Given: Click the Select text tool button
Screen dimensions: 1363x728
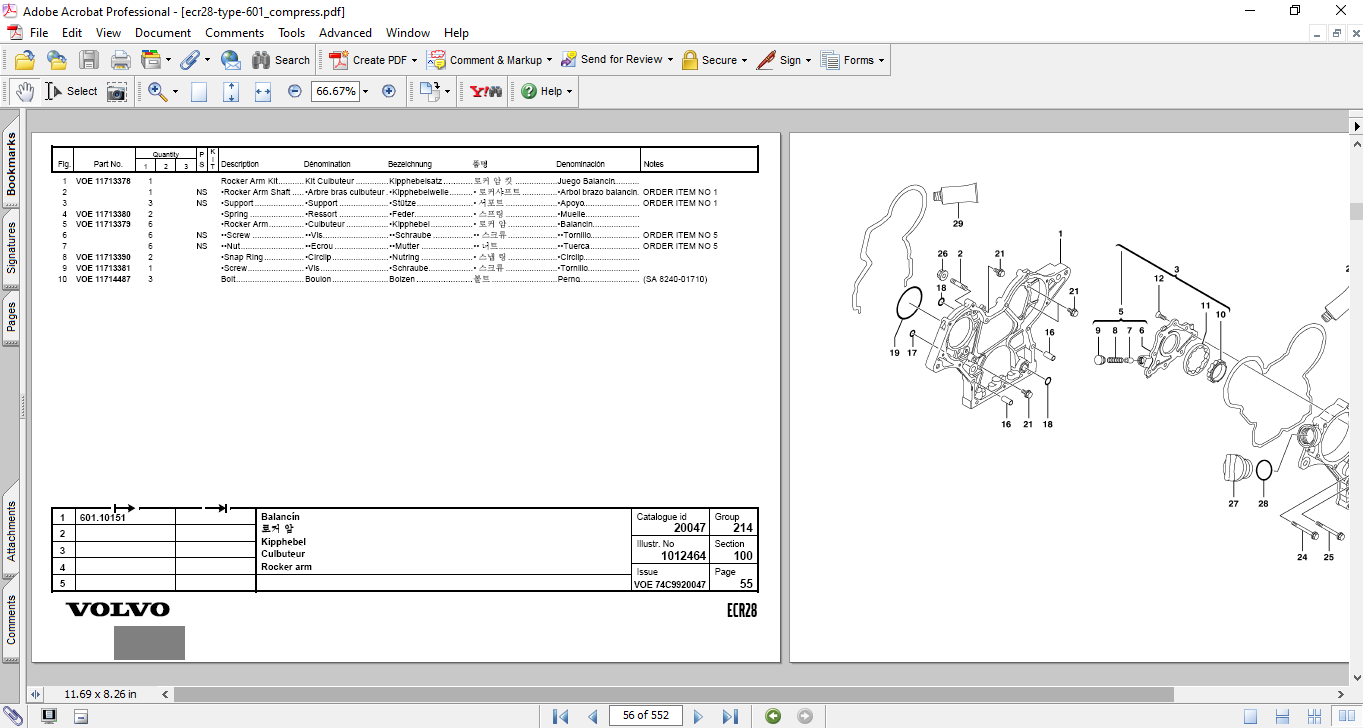Looking at the screenshot, I should click(71, 91).
